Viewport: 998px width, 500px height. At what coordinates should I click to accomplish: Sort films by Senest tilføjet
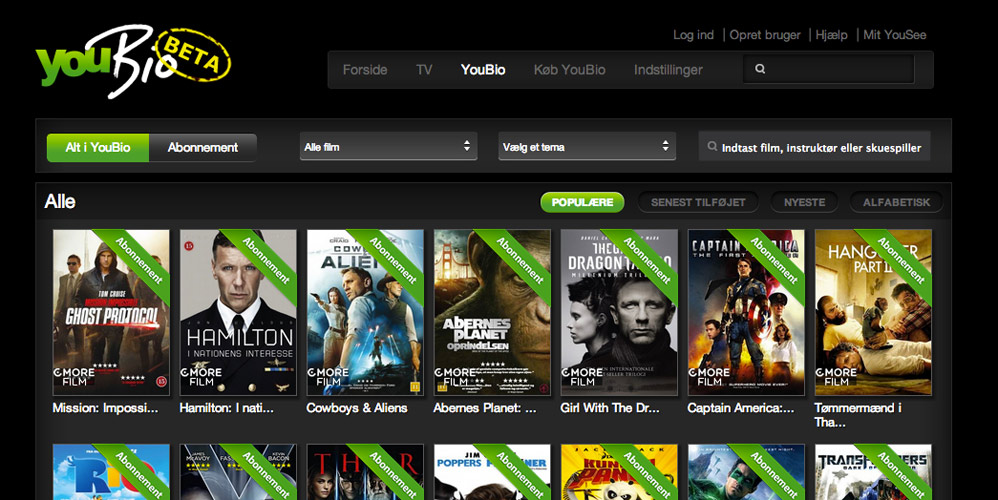pyautogui.click(x=698, y=202)
